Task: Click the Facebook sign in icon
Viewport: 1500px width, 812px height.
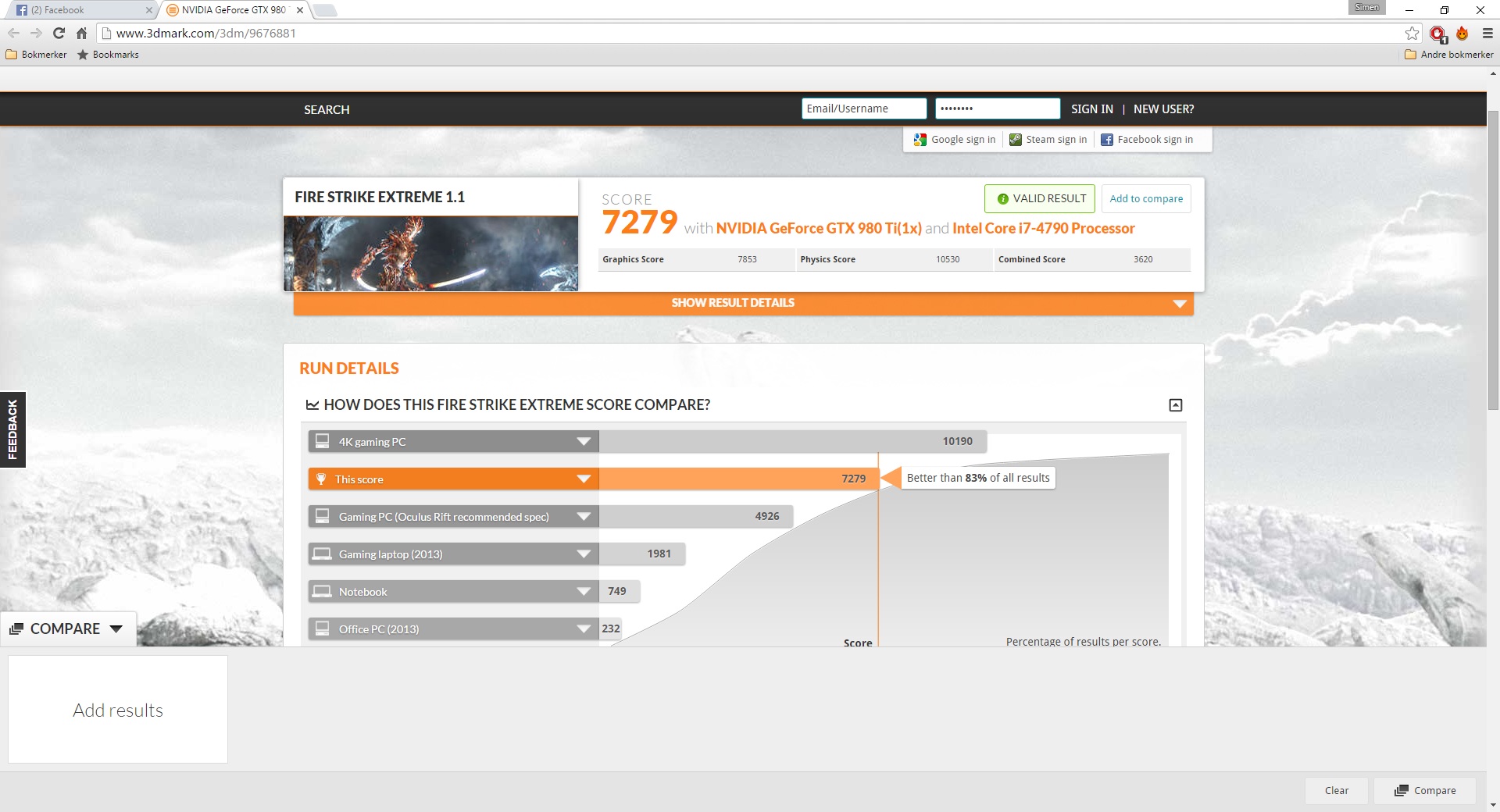Action: click(x=1107, y=140)
